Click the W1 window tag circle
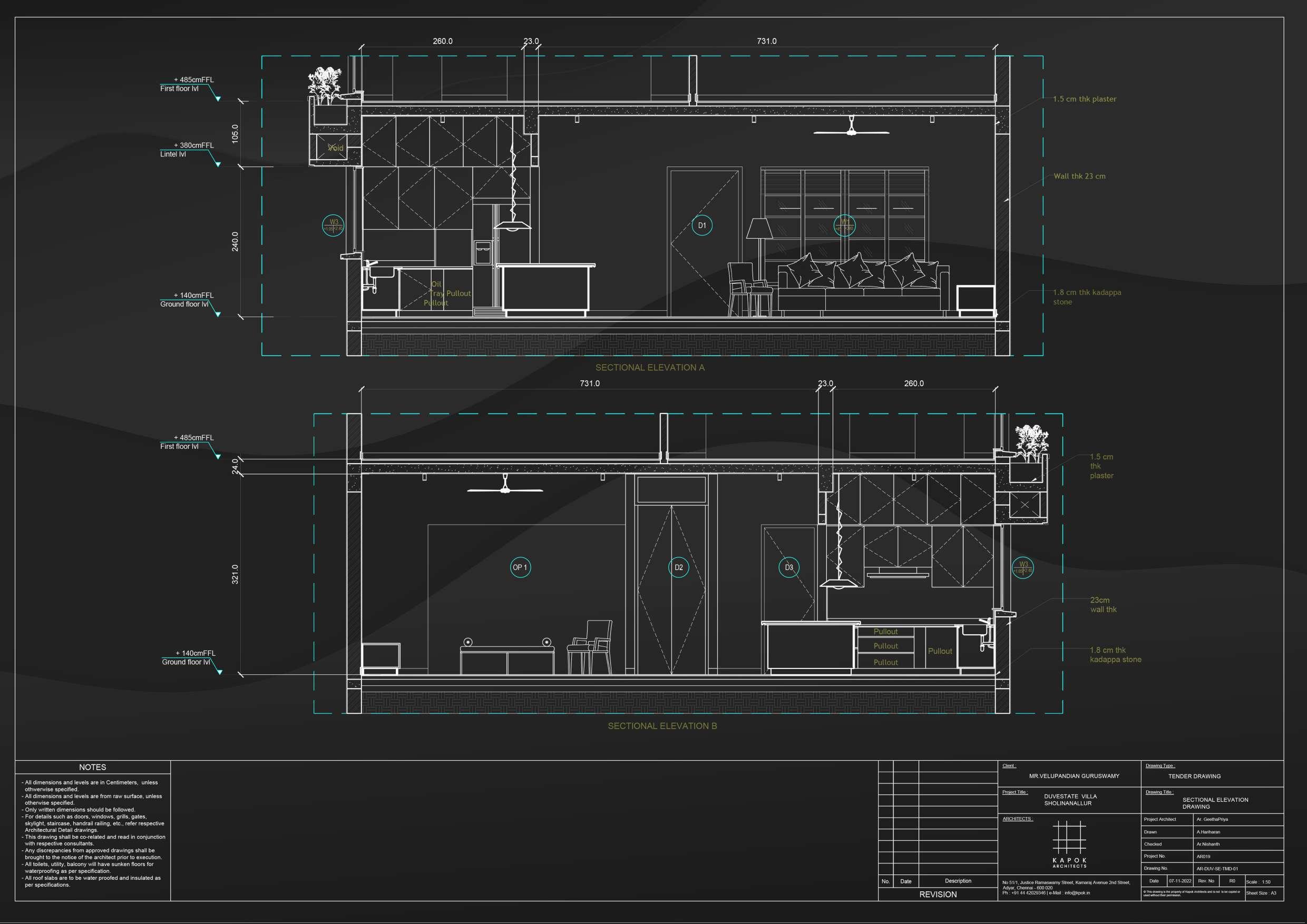Image resolution: width=1307 pixels, height=924 pixels. [844, 225]
